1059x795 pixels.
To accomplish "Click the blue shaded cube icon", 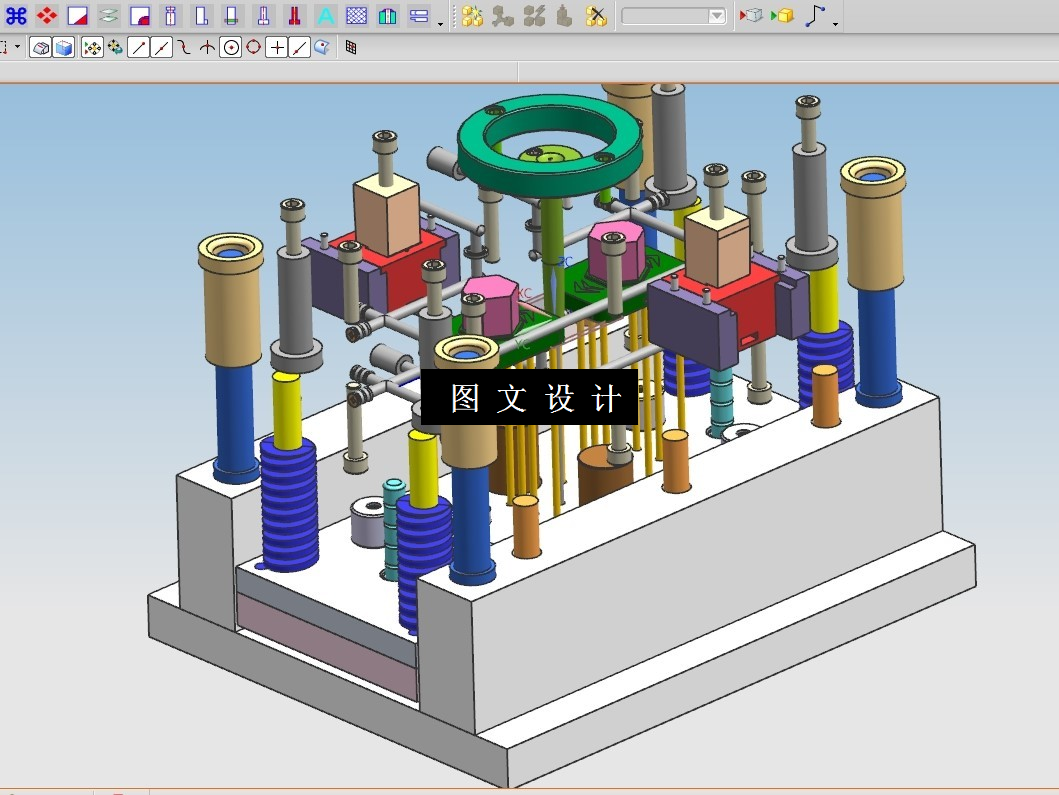I will pyautogui.click(x=64, y=47).
